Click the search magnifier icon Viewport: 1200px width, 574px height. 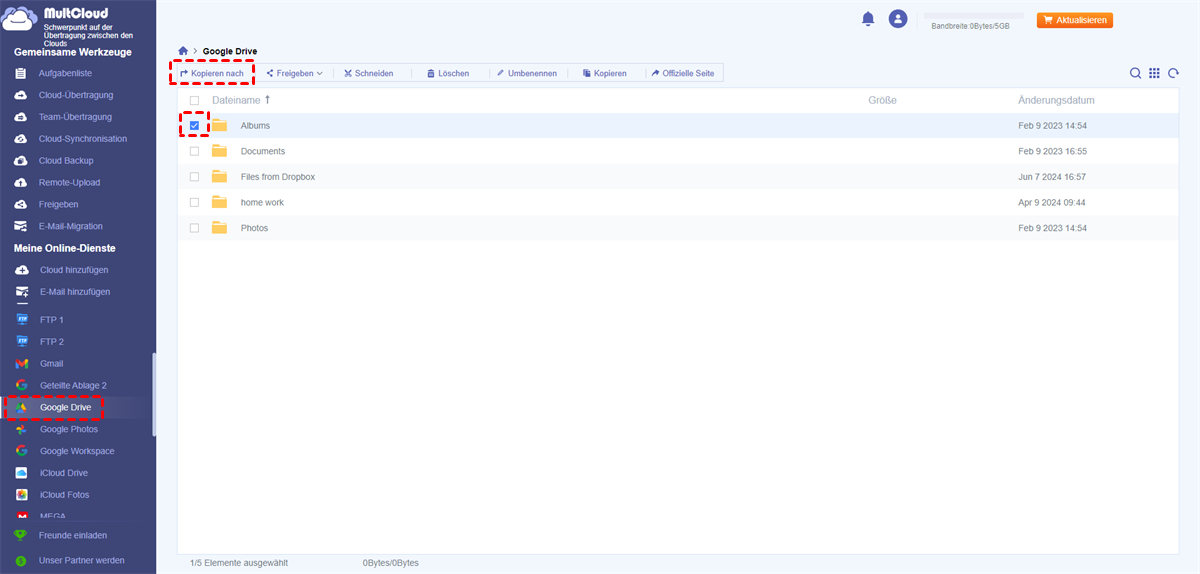click(1135, 73)
